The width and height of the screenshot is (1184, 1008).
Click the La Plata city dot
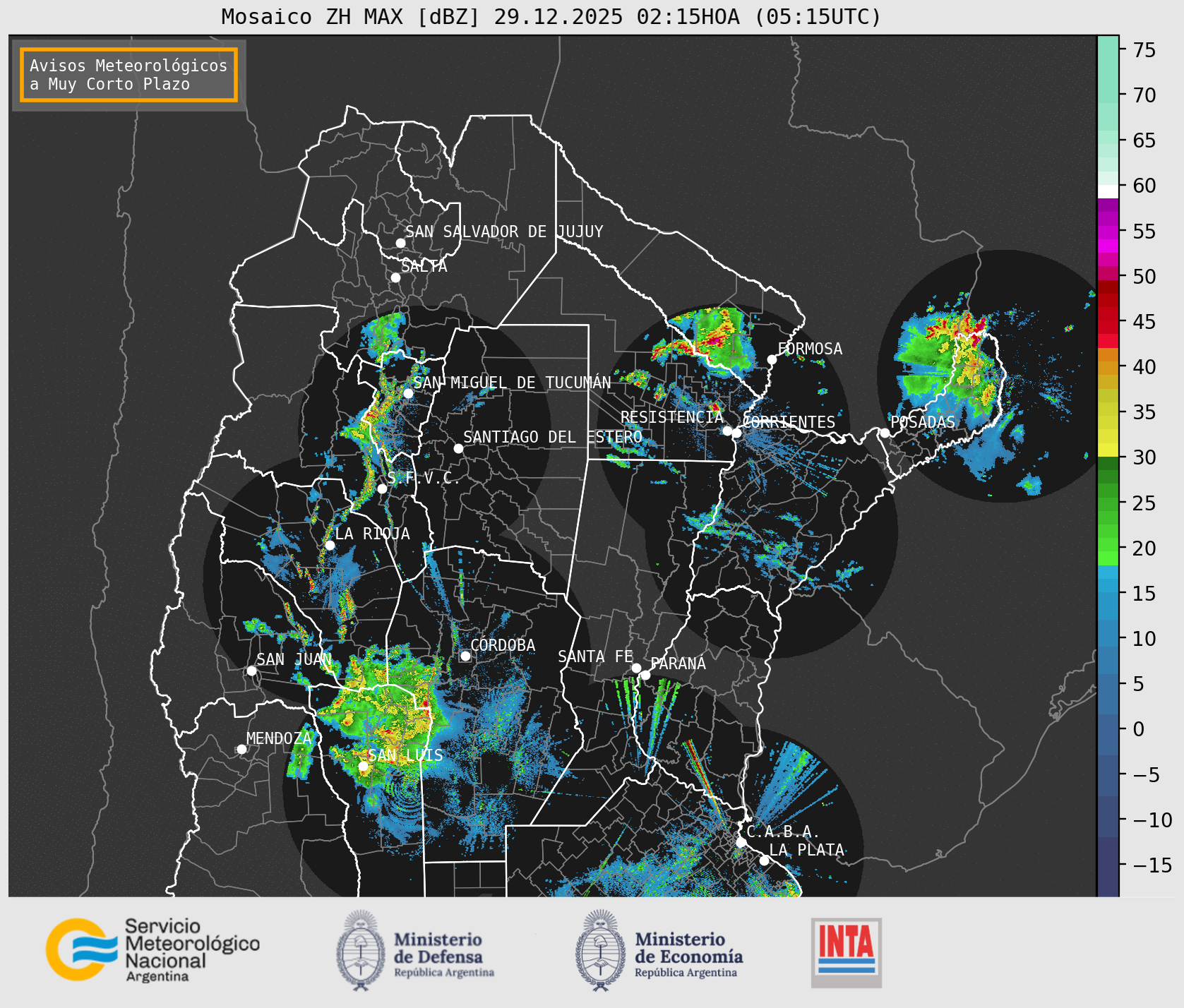[764, 860]
